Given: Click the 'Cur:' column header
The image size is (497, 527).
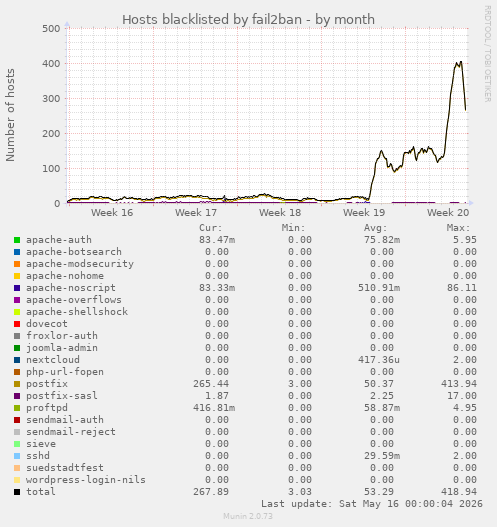Looking at the screenshot, I should click(x=211, y=228).
